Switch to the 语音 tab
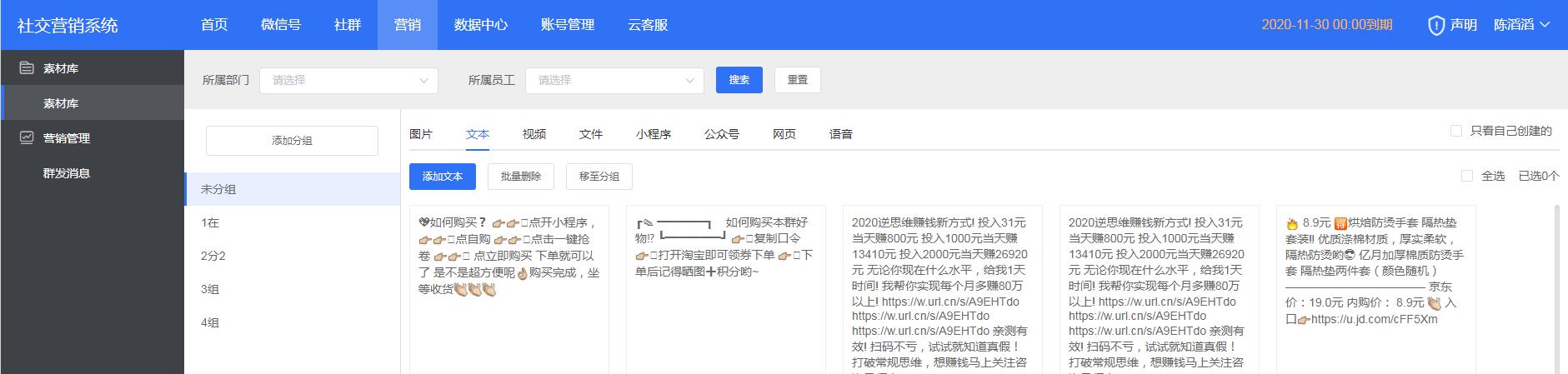The image size is (1568, 374). [841, 133]
